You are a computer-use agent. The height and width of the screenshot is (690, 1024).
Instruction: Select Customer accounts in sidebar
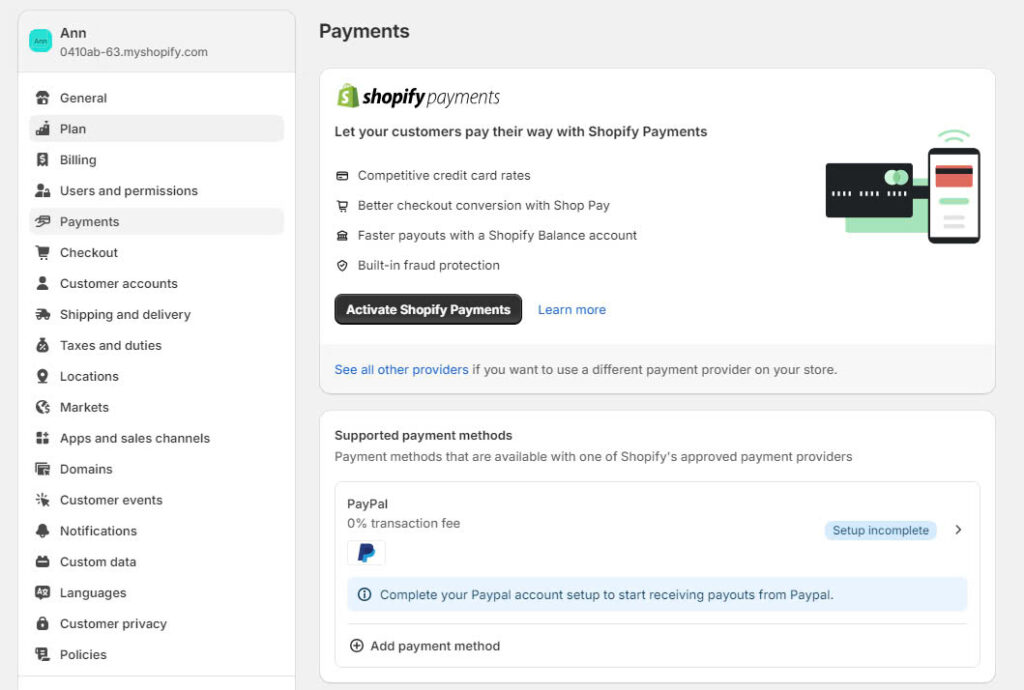pyautogui.click(x=157, y=283)
